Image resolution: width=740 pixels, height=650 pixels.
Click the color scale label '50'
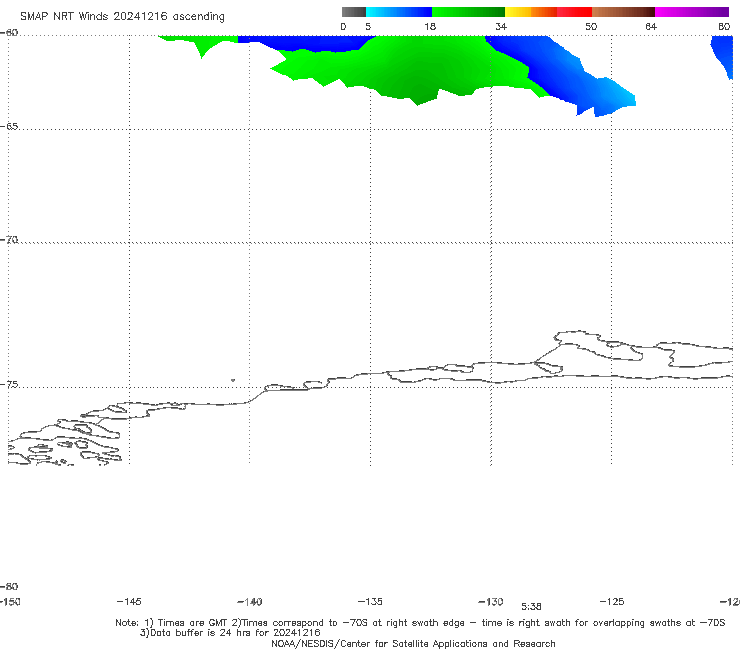tap(591, 26)
